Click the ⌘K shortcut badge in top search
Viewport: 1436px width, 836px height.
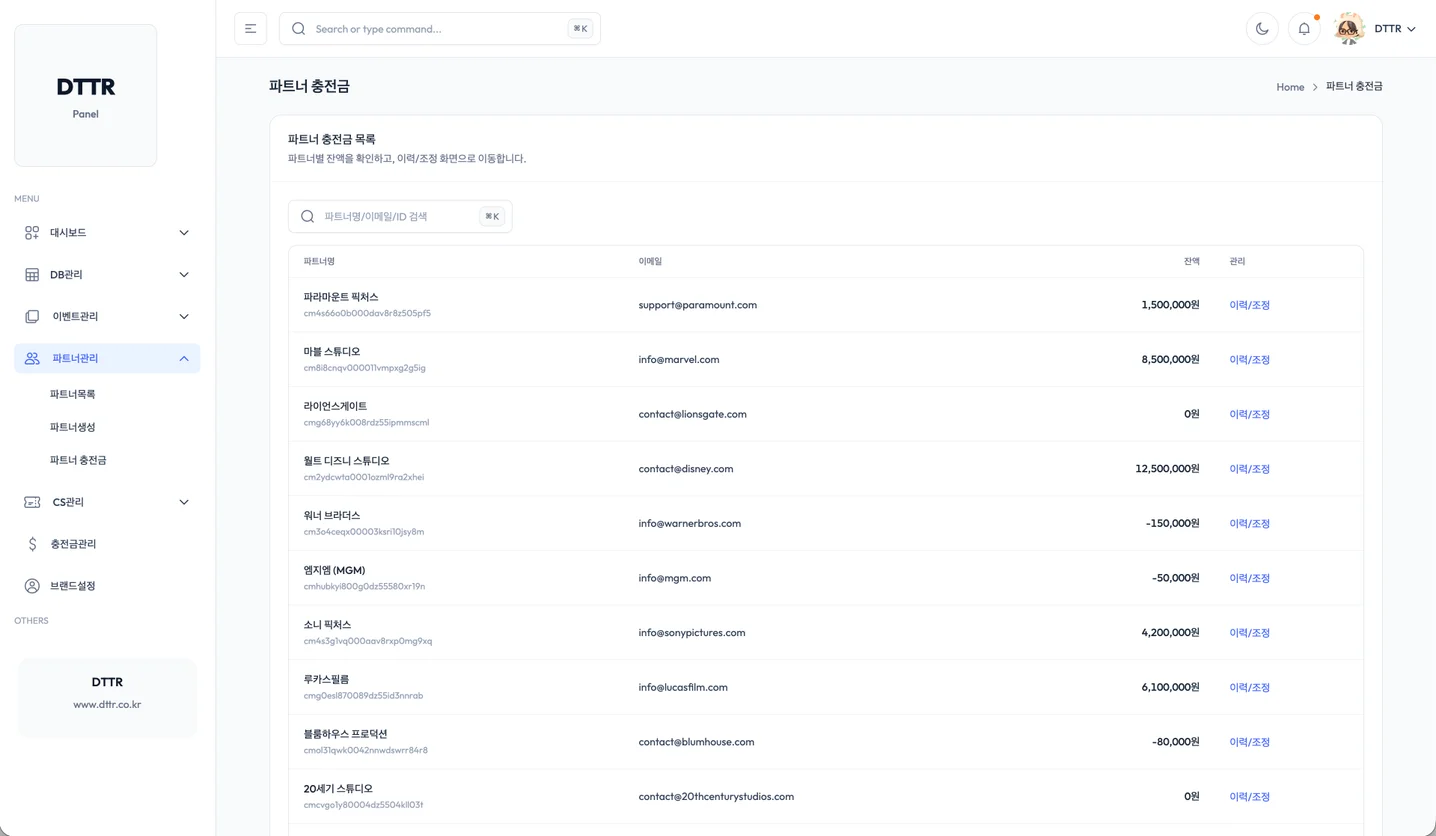580,29
